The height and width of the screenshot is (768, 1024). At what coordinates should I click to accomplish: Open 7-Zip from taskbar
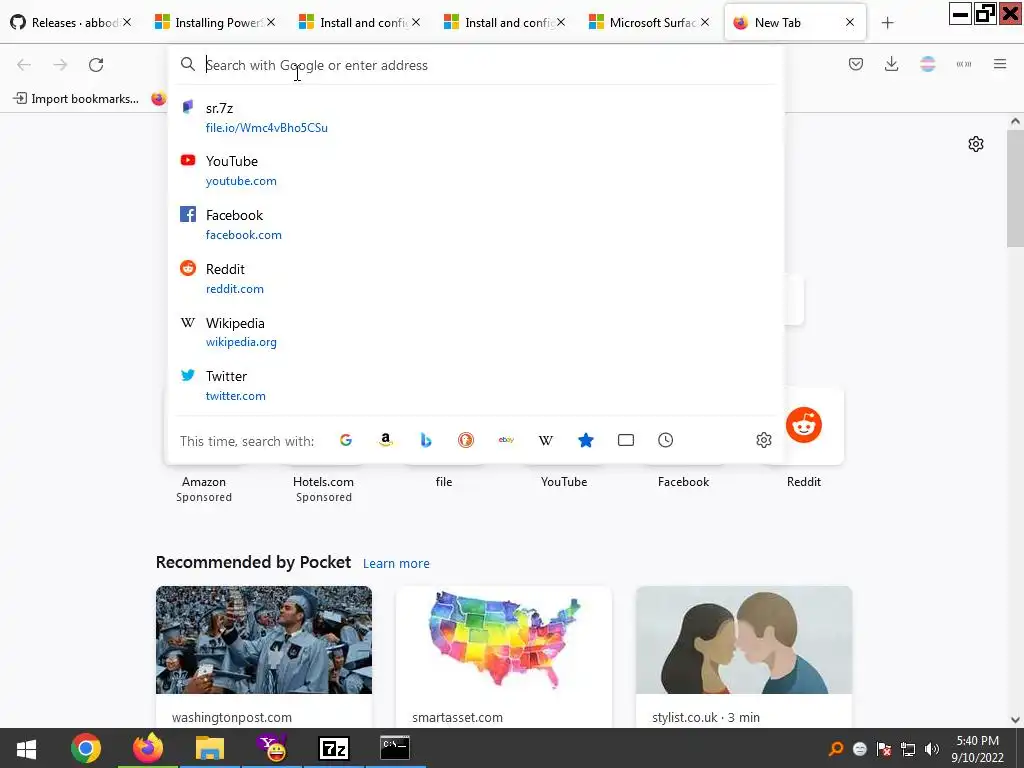pyautogui.click(x=334, y=748)
